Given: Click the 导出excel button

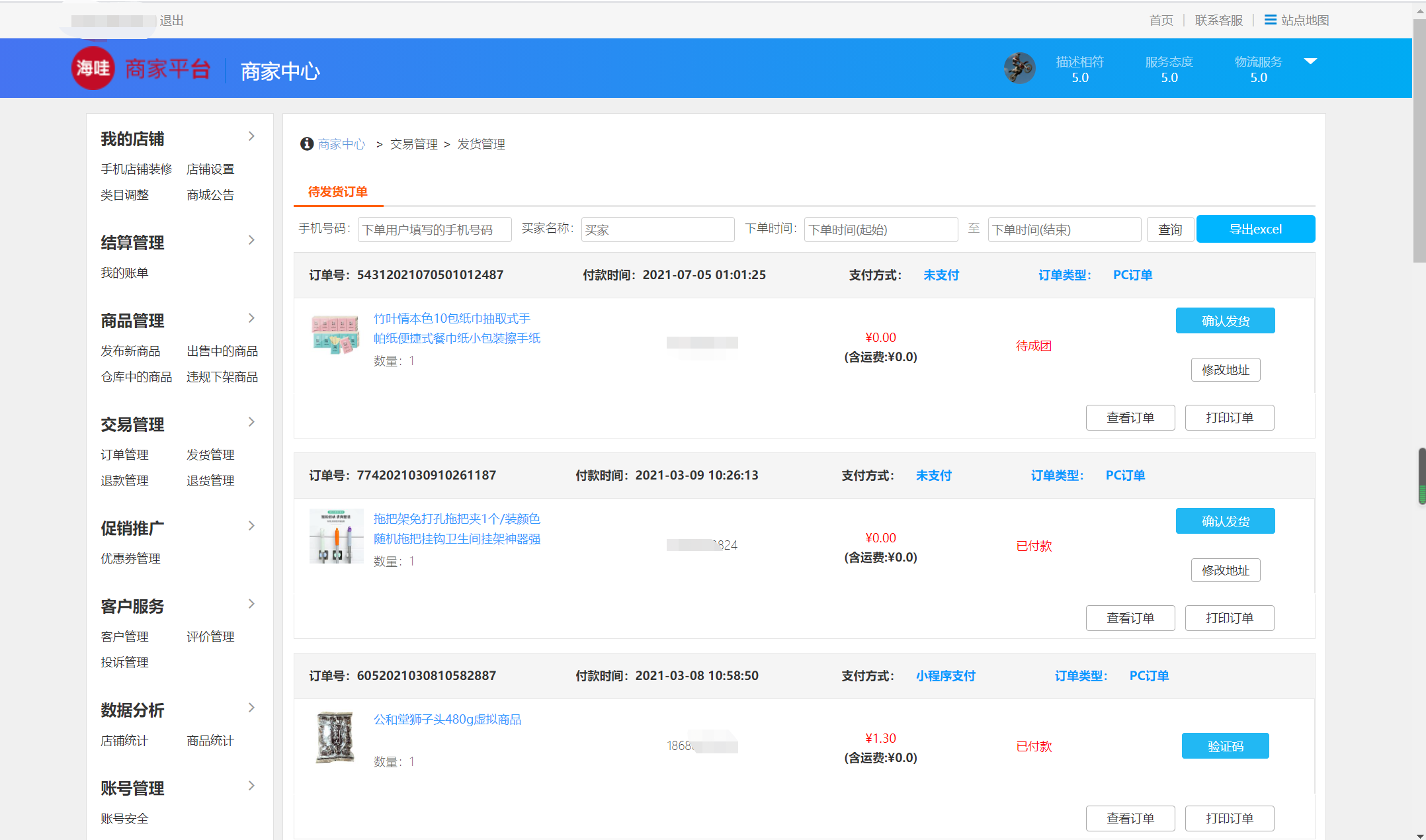Looking at the screenshot, I should pyautogui.click(x=1255, y=230).
